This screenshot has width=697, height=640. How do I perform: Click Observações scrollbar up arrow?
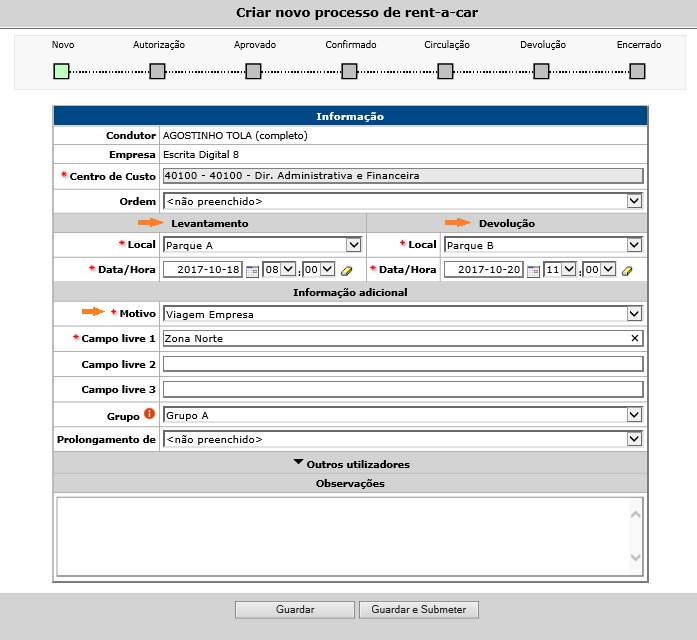[636, 515]
